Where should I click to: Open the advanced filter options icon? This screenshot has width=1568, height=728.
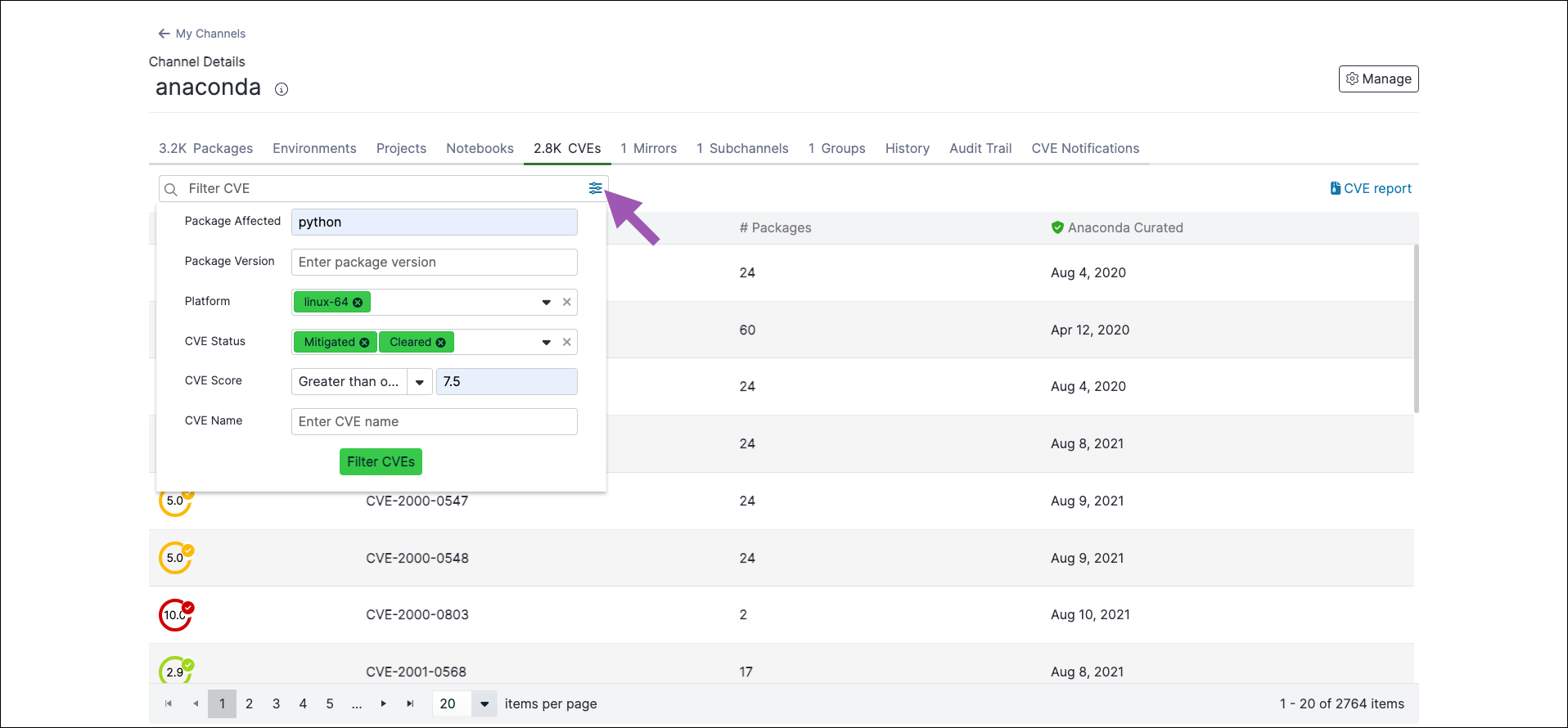pos(595,188)
